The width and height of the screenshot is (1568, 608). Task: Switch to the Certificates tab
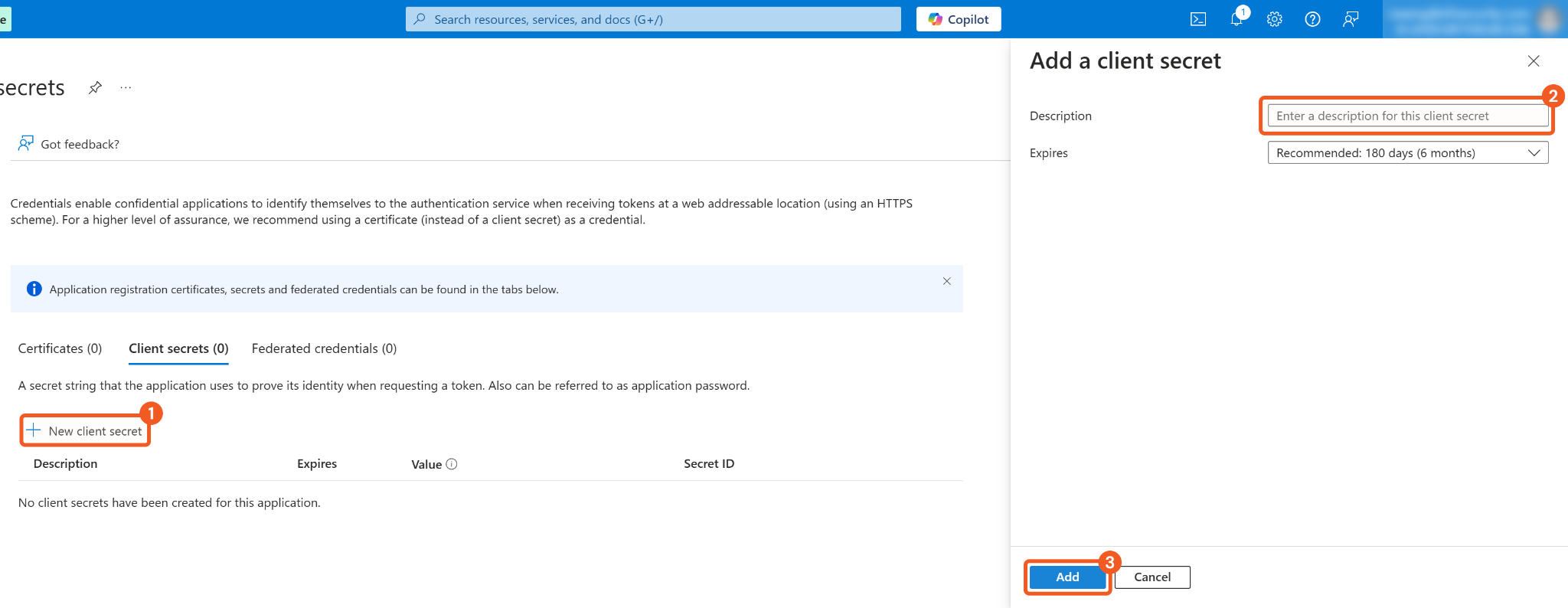(x=60, y=348)
